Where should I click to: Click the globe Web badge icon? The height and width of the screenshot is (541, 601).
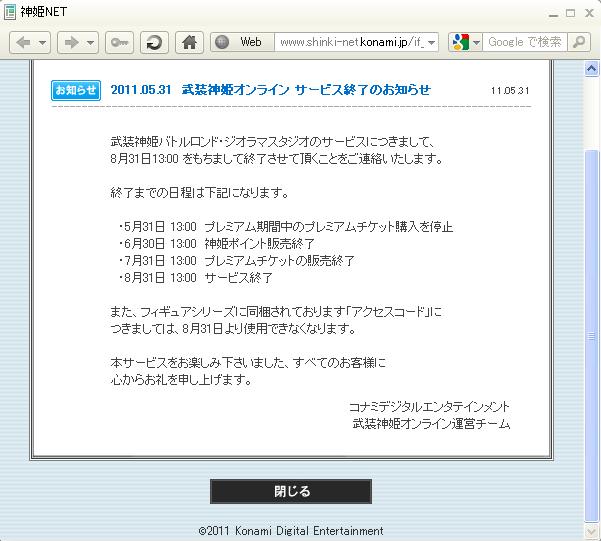(222, 42)
